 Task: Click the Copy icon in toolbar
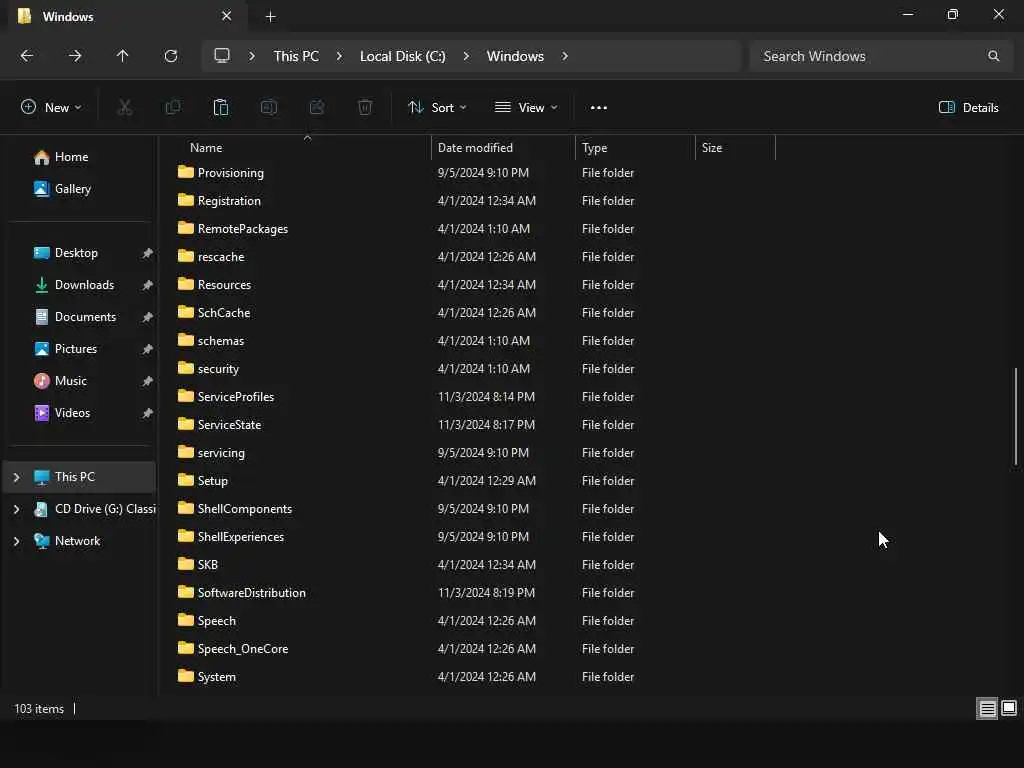coord(173,108)
